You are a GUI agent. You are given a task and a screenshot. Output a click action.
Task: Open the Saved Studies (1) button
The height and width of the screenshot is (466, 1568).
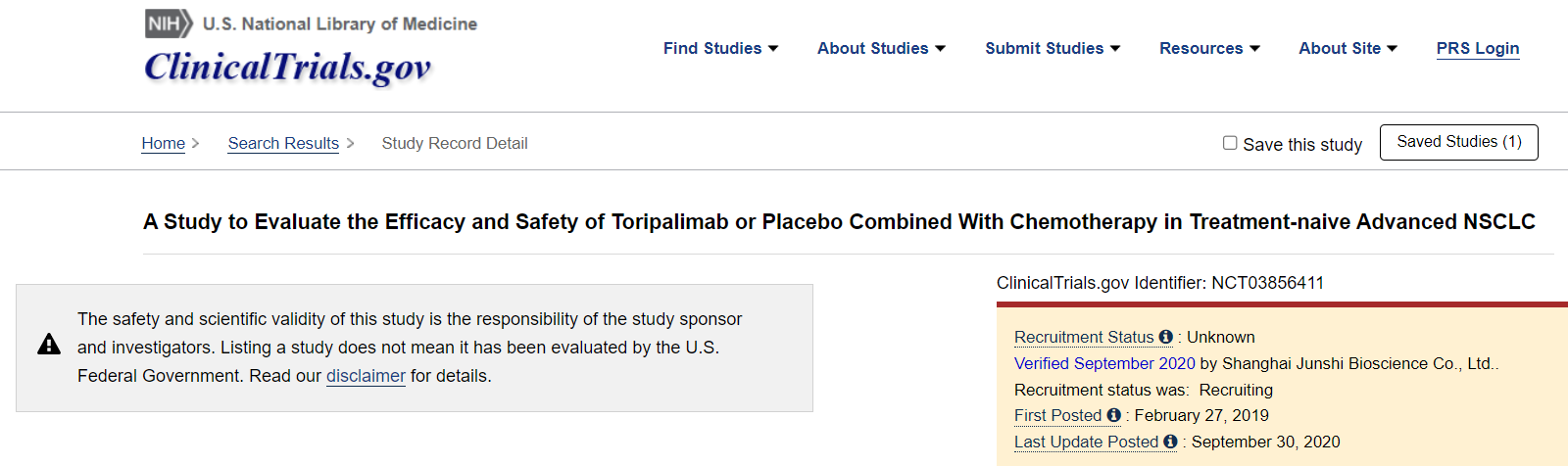click(1458, 142)
